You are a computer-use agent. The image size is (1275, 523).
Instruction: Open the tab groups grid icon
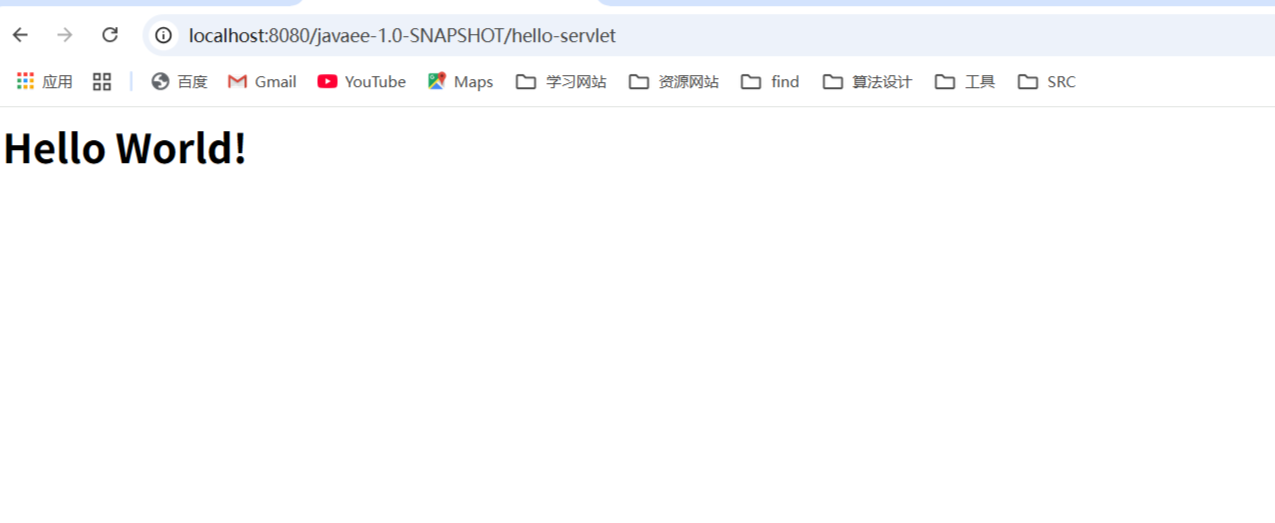tap(102, 82)
